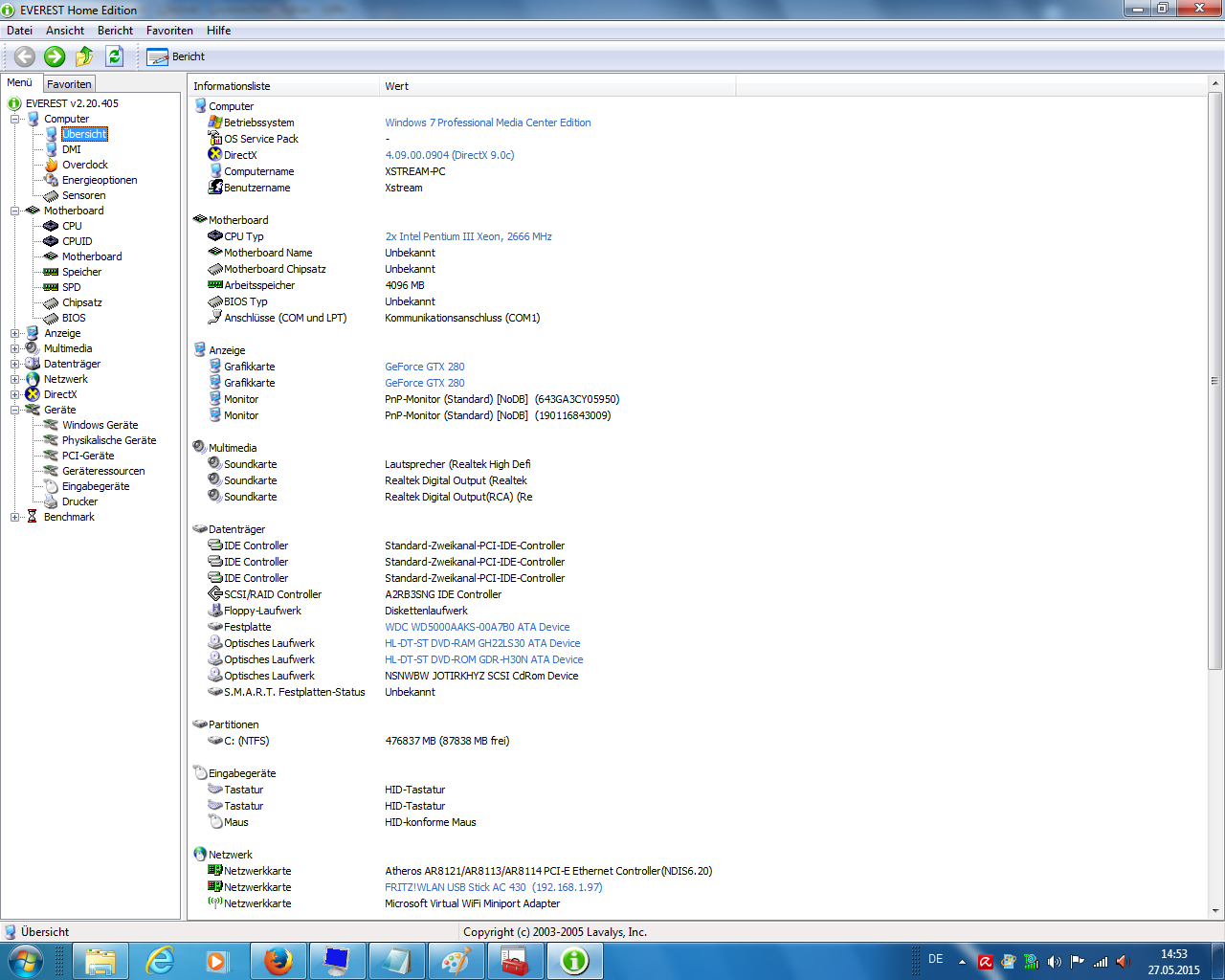Open the FRITZ!WLAN USB Stick AC 430 link
Image resolution: width=1225 pixels, height=980 pixels.
pos(494,887)
